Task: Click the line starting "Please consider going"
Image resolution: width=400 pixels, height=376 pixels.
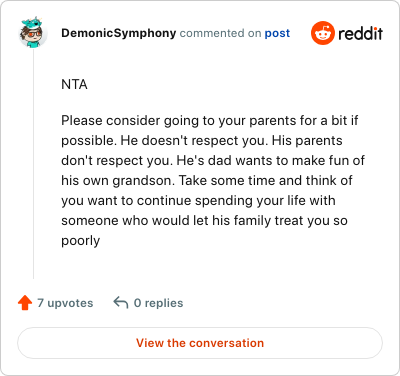Action: [x=210, y=121]
